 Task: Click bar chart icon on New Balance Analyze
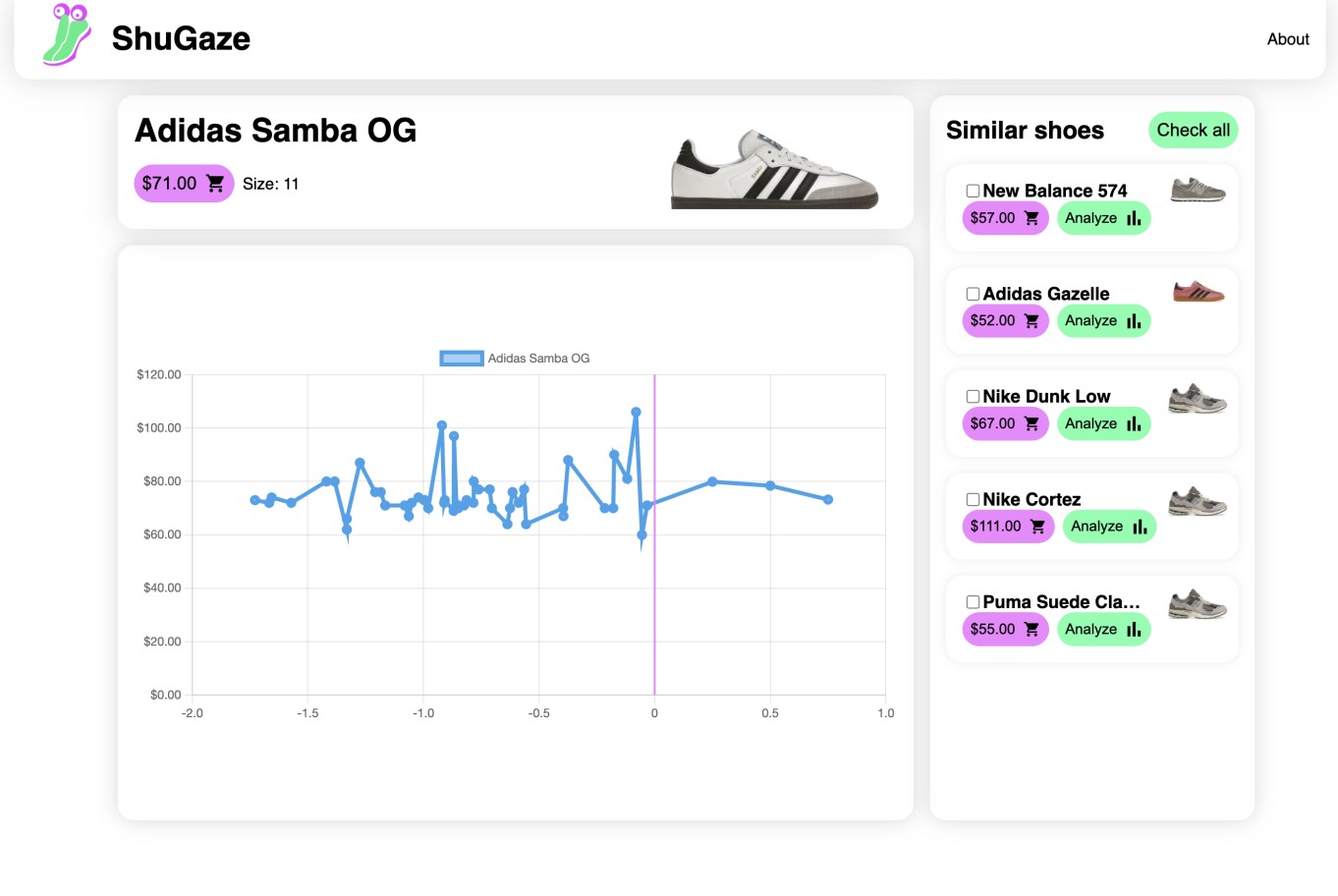[1134, 218]
